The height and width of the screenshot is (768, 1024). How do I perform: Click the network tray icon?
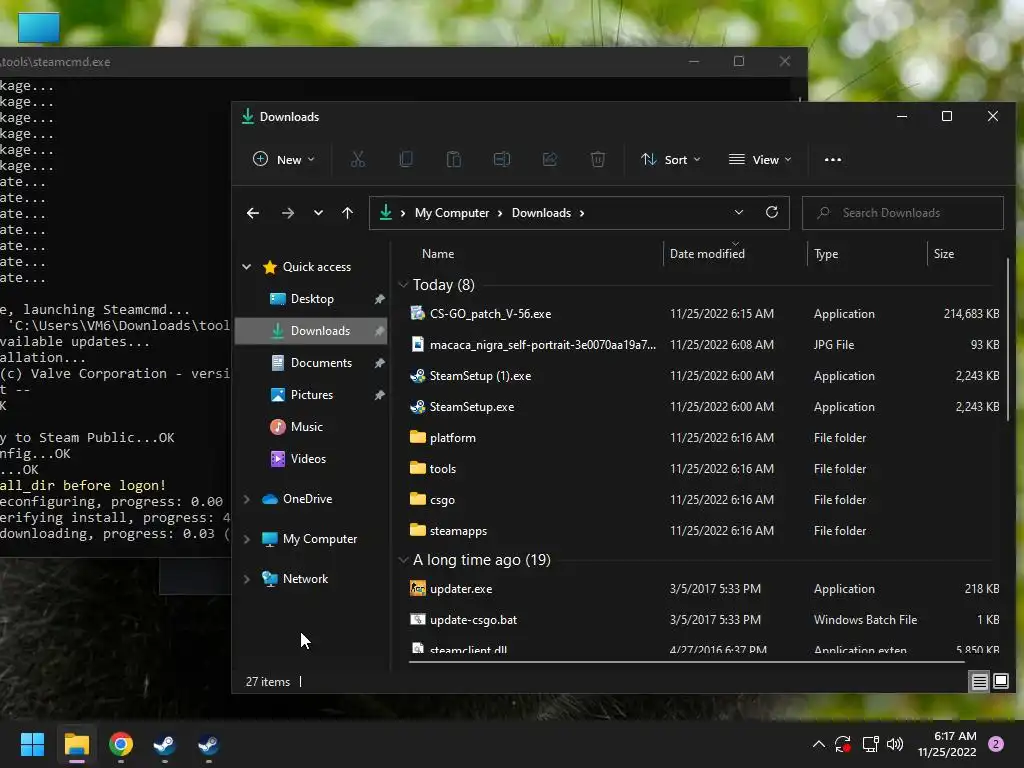[x=870, y=744]
